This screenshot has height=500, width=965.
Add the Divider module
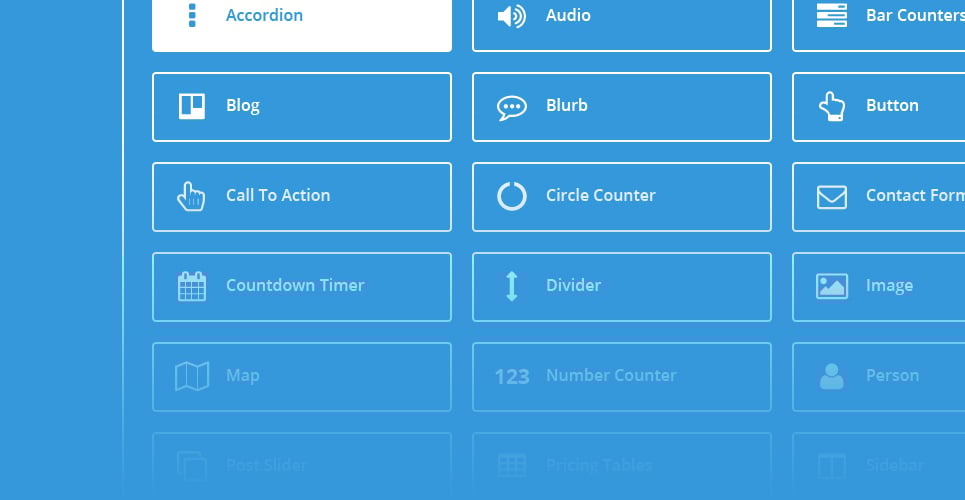pyautogui.click(x=622, y=287)
